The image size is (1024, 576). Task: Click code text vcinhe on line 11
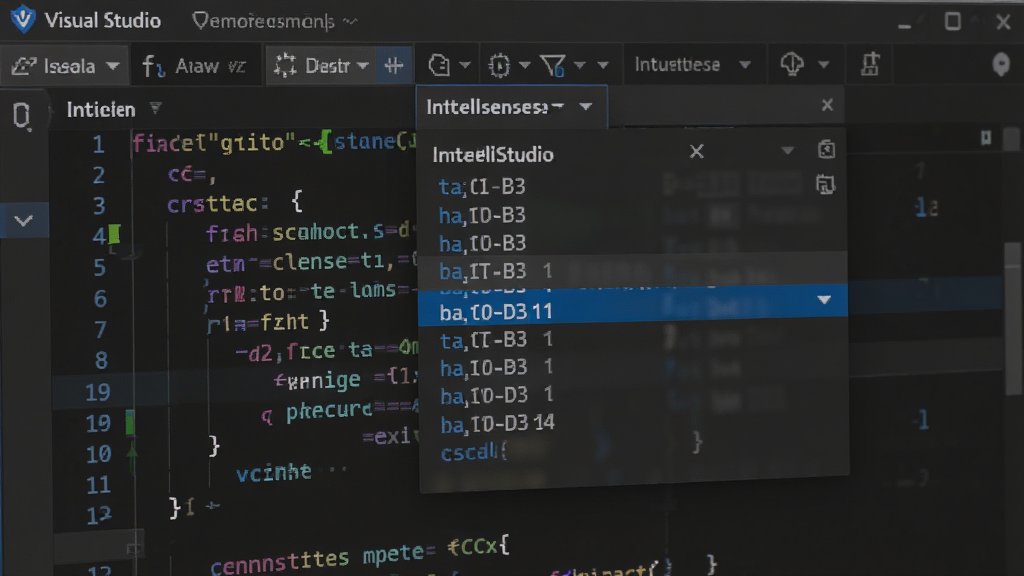coord(274,472)
